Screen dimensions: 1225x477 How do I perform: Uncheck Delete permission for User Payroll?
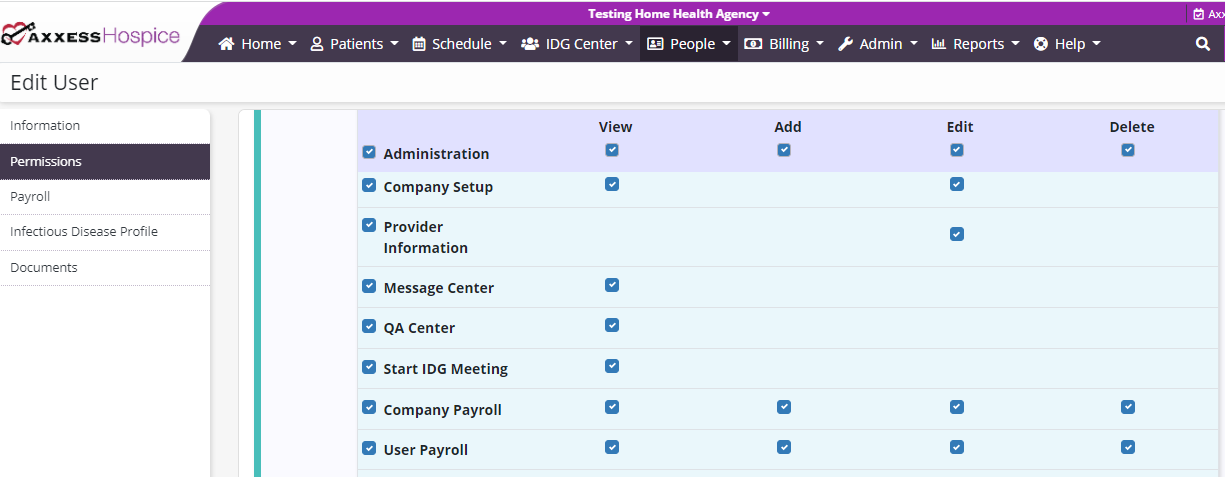pos(1128,447)
